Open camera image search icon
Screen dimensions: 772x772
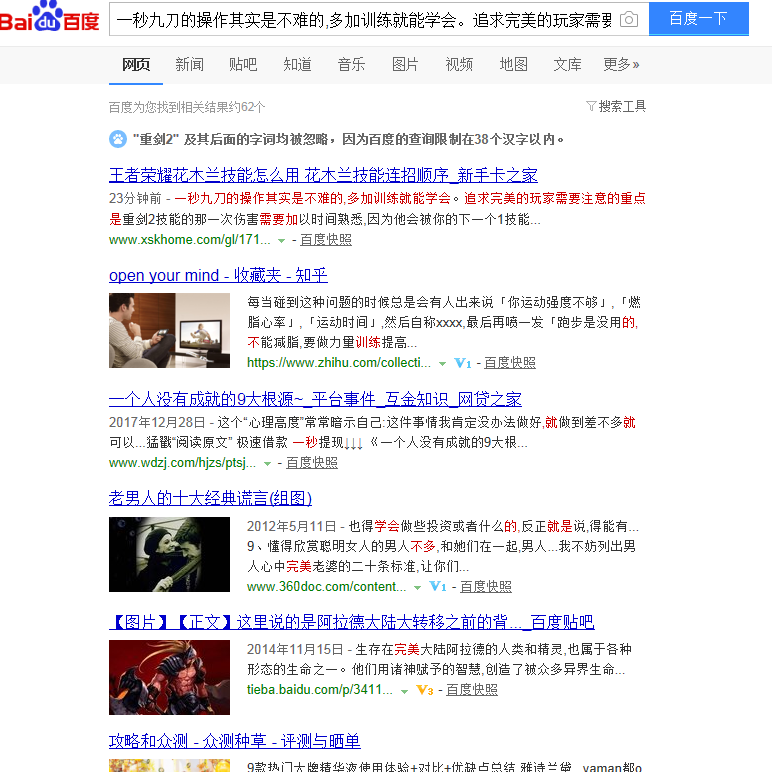pyautogui.click(x=629, y=20)
